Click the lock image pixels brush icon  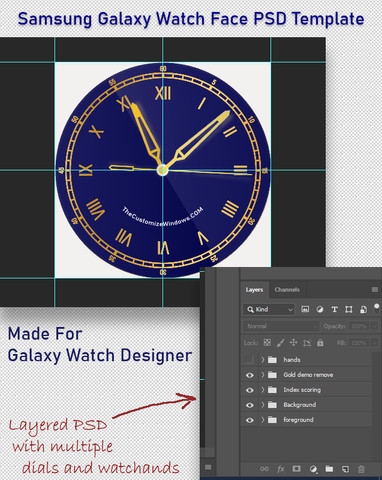(x=281, y=343)
